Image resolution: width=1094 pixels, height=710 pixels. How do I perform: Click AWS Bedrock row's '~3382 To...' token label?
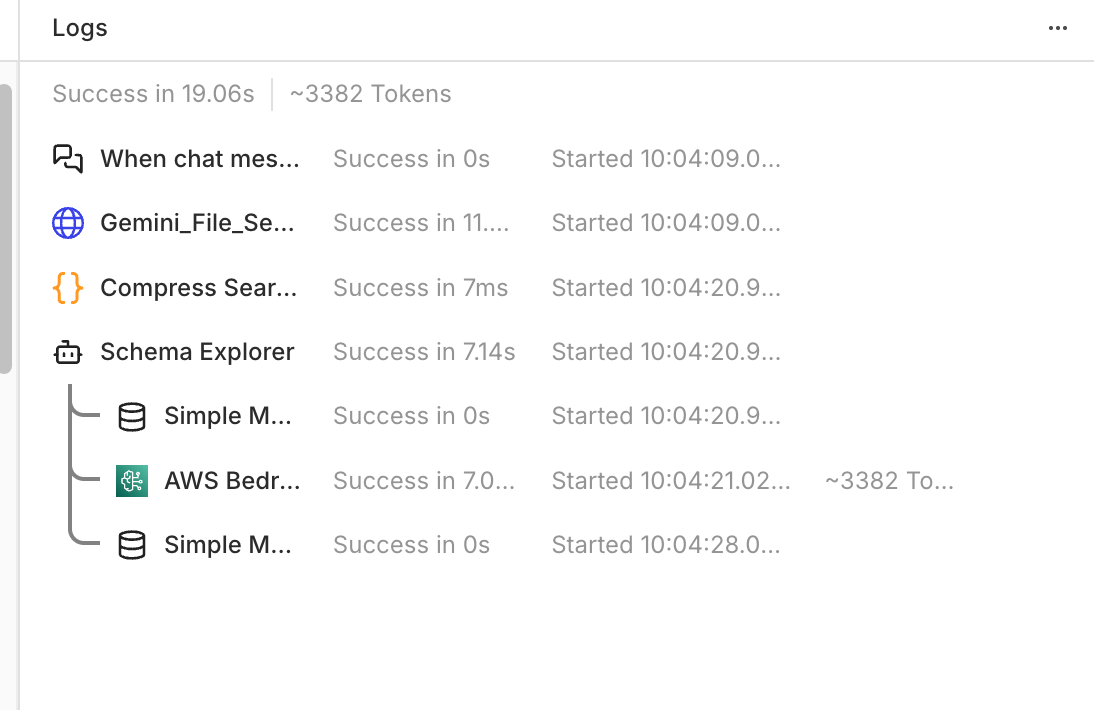[889, 481]
